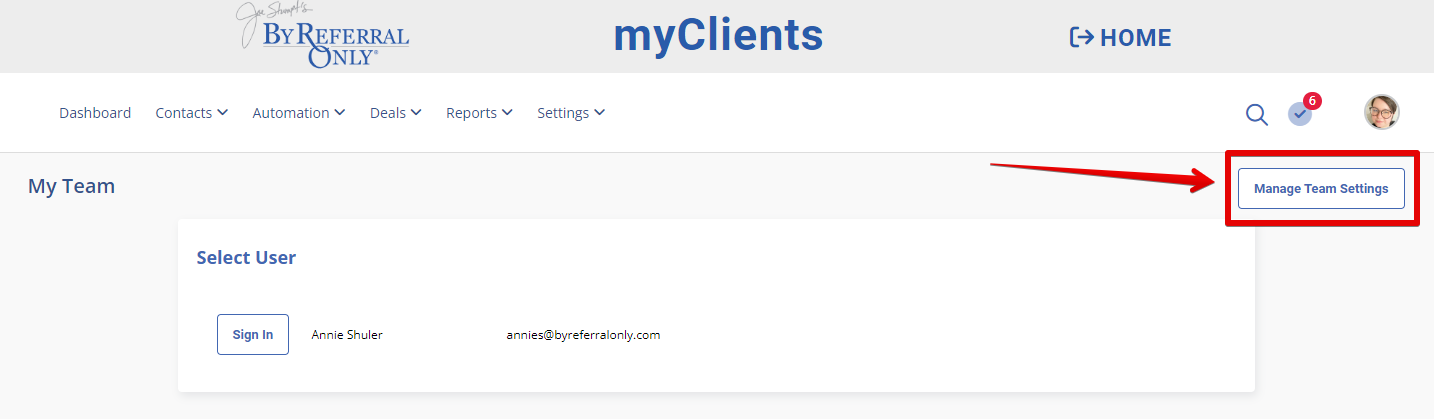Open the tasks checkmark notification icon
1434x419 pixels.
[x=1299, y=114]
